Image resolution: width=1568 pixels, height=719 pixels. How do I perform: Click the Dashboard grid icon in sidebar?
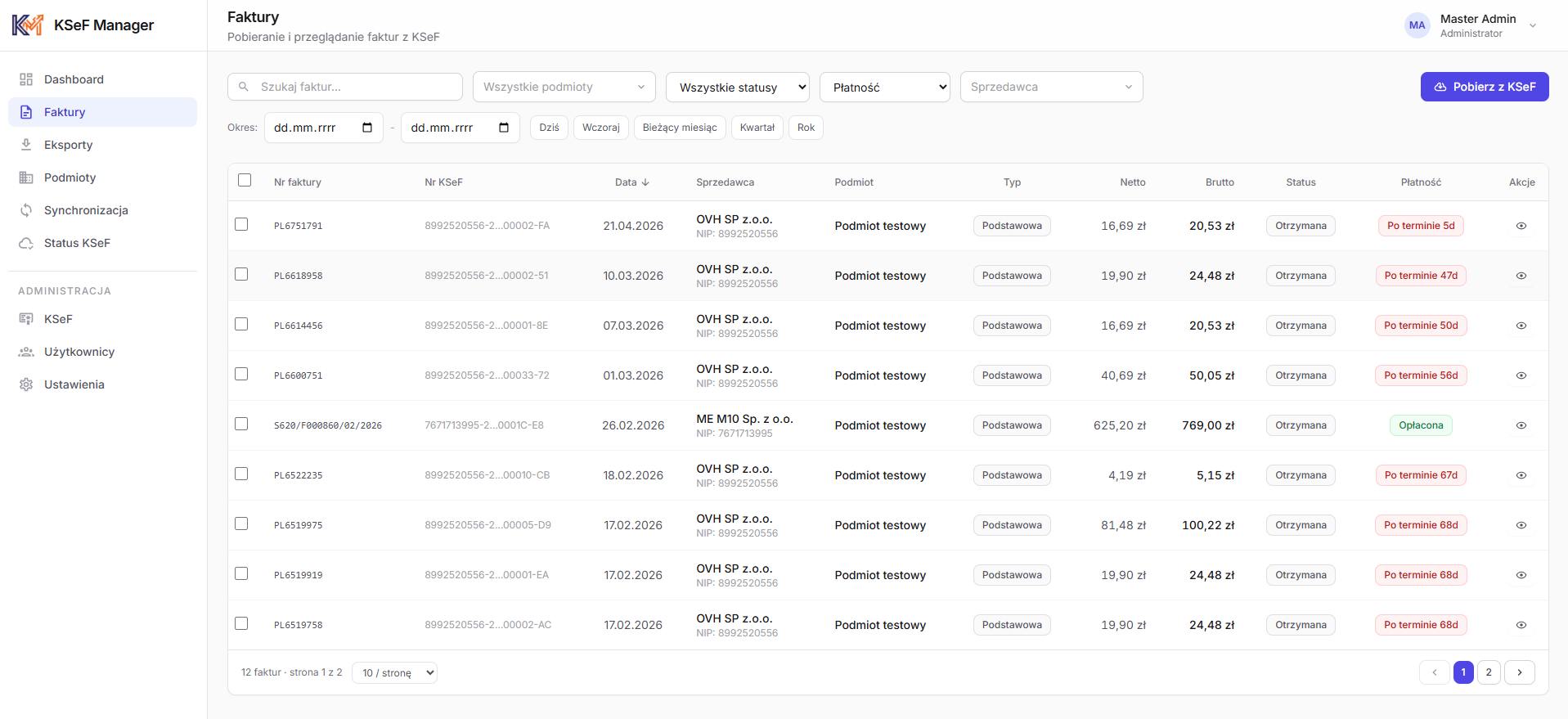pyautogui.click(x=26, y=79)
